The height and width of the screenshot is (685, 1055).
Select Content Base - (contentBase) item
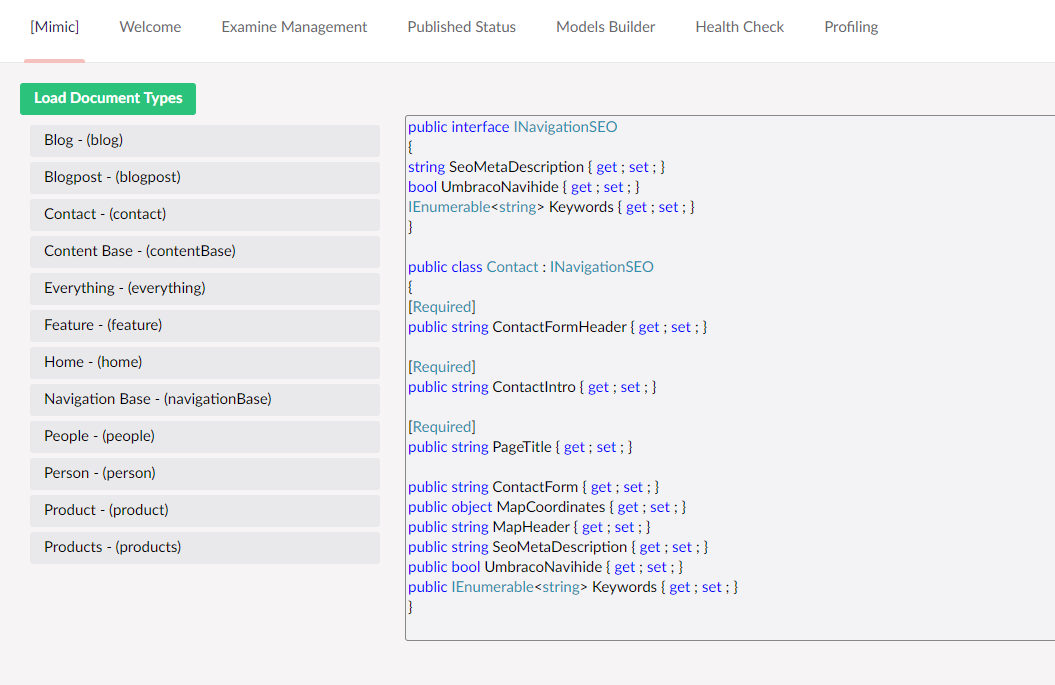[x=205, y=251]
